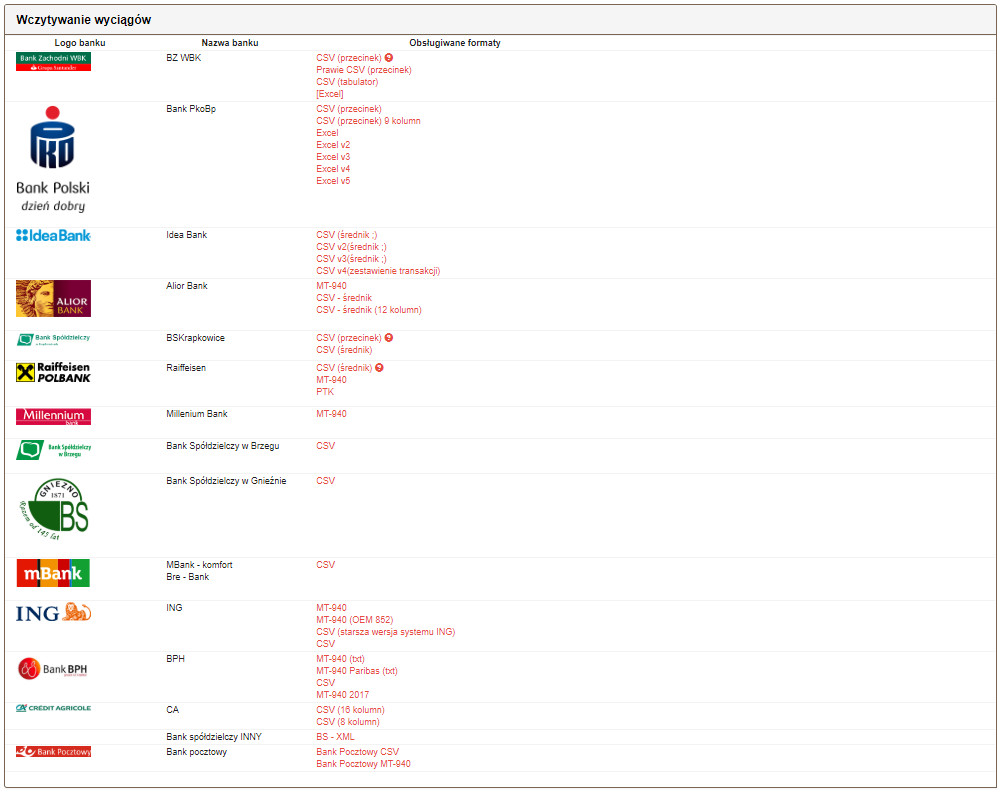
Task: Select Excel v2 for Bank PkoBp
Action: pos(333,145)
